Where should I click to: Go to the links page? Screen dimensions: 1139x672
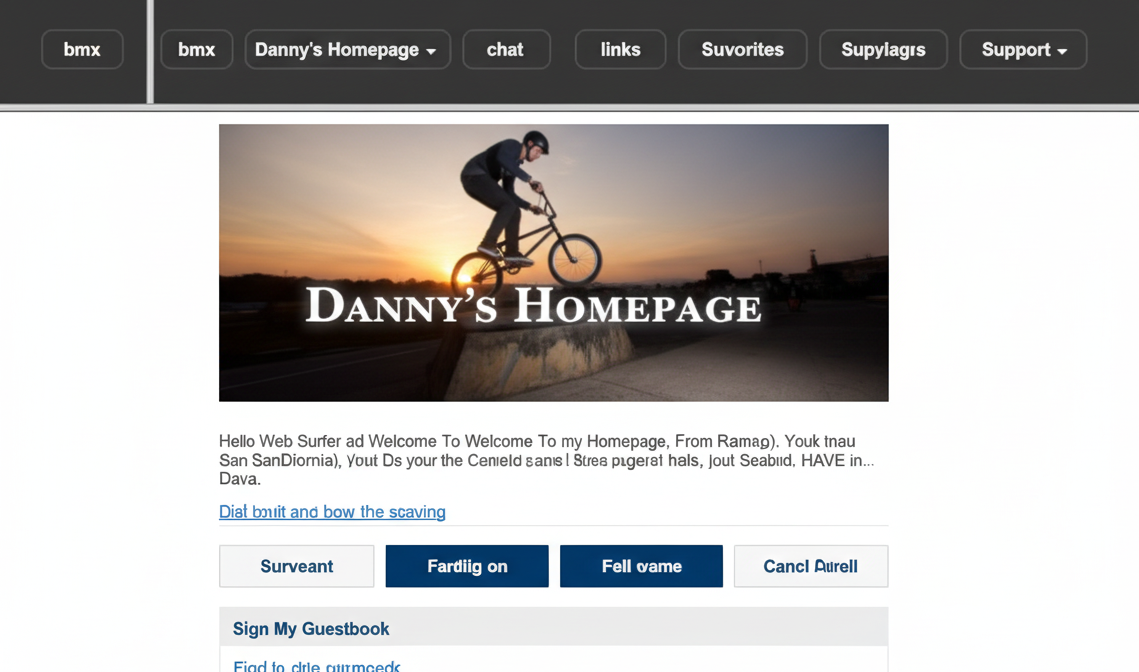click(x=620, y=49)
